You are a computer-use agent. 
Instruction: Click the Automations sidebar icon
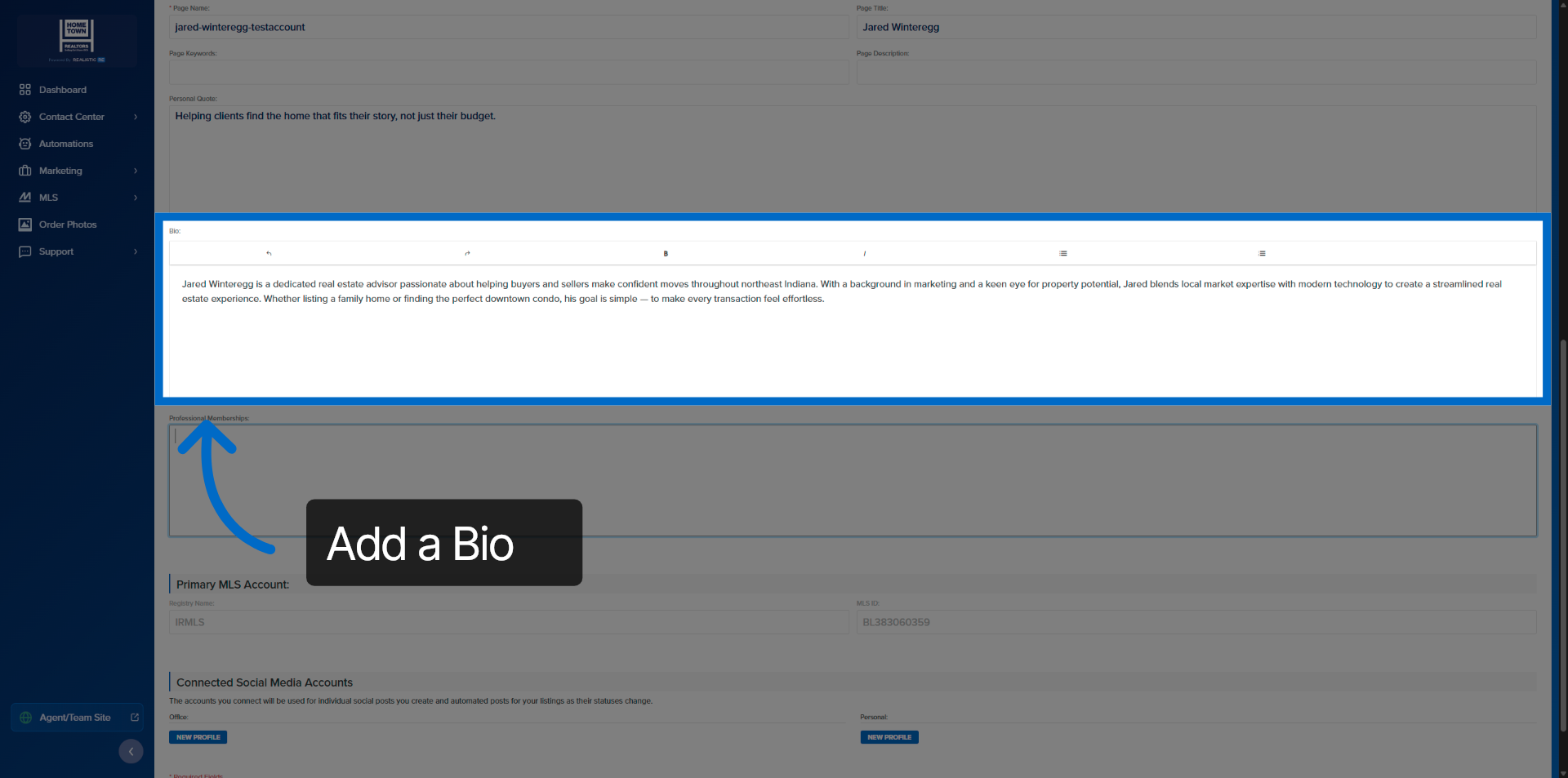(25, 144)
